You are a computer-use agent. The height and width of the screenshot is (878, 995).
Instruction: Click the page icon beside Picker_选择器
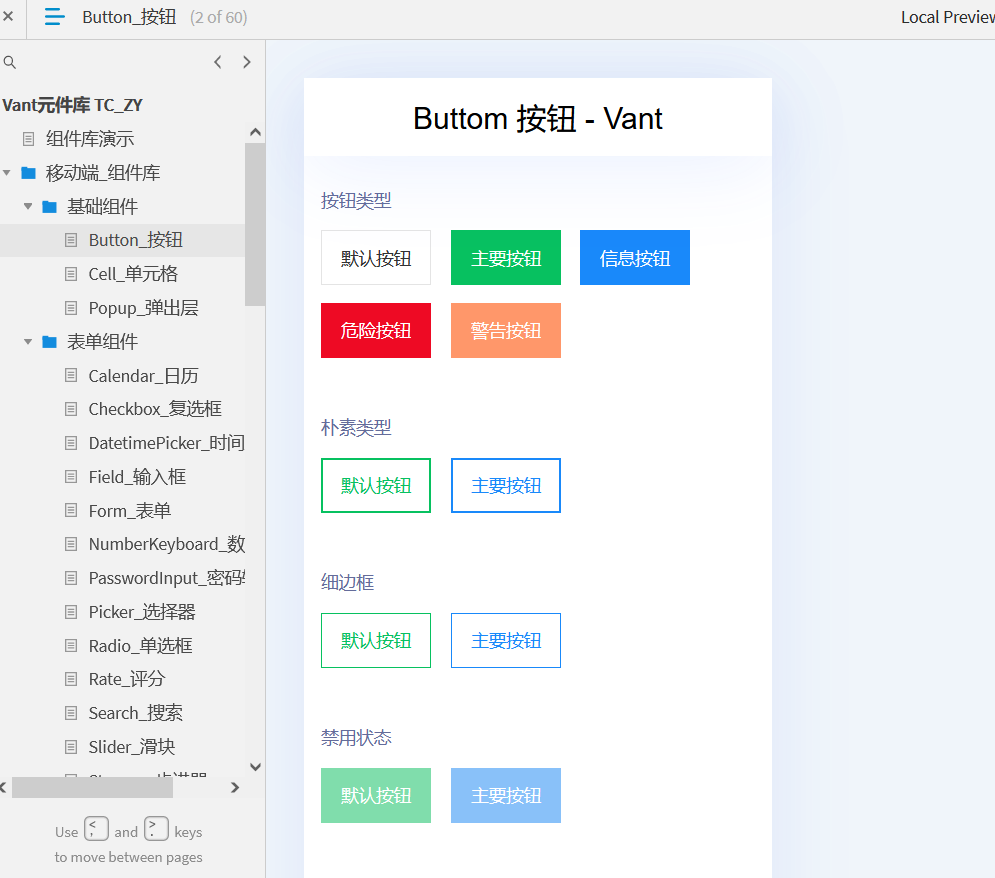point(71,612)
